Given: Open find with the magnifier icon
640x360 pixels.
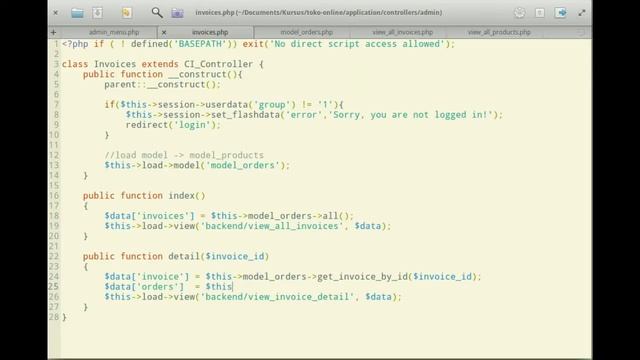Looking at the screenshot, I should pos(157,13).
